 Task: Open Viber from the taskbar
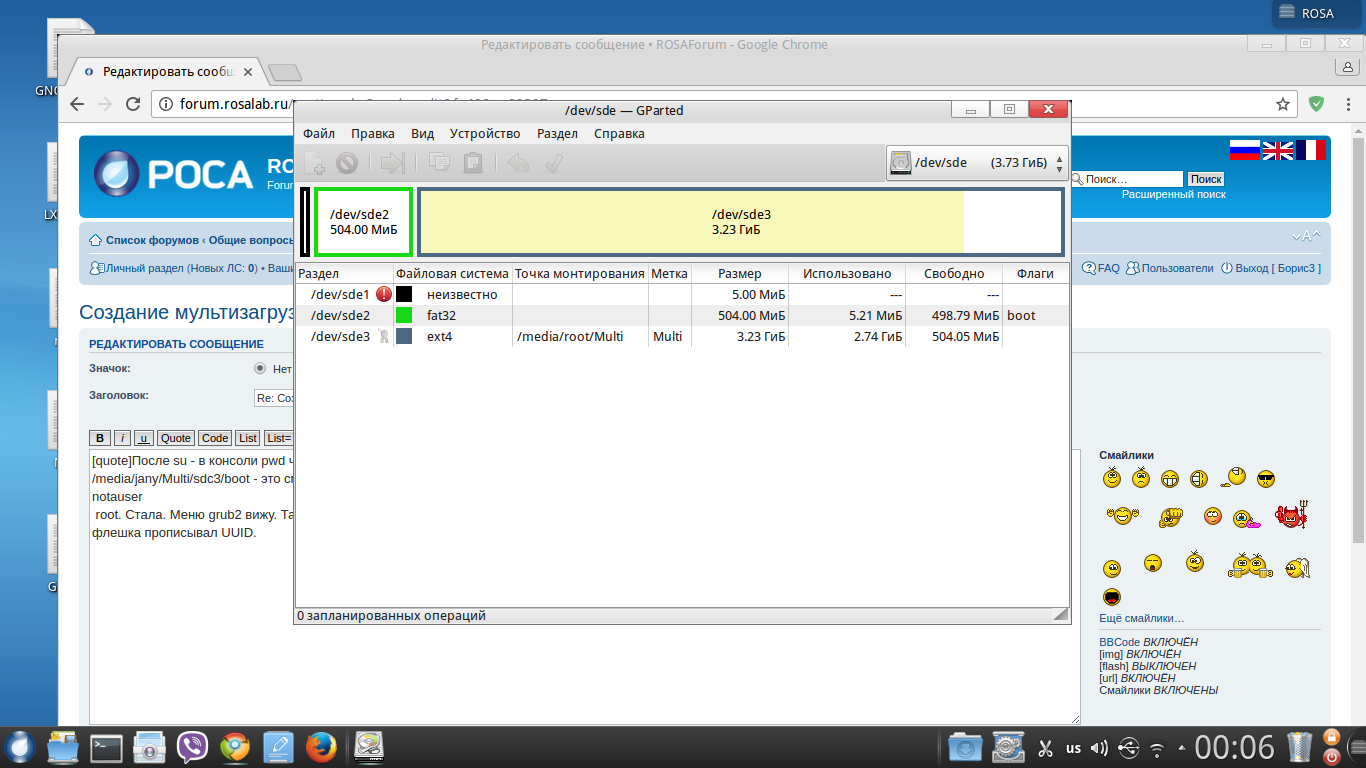pos(192,747)
